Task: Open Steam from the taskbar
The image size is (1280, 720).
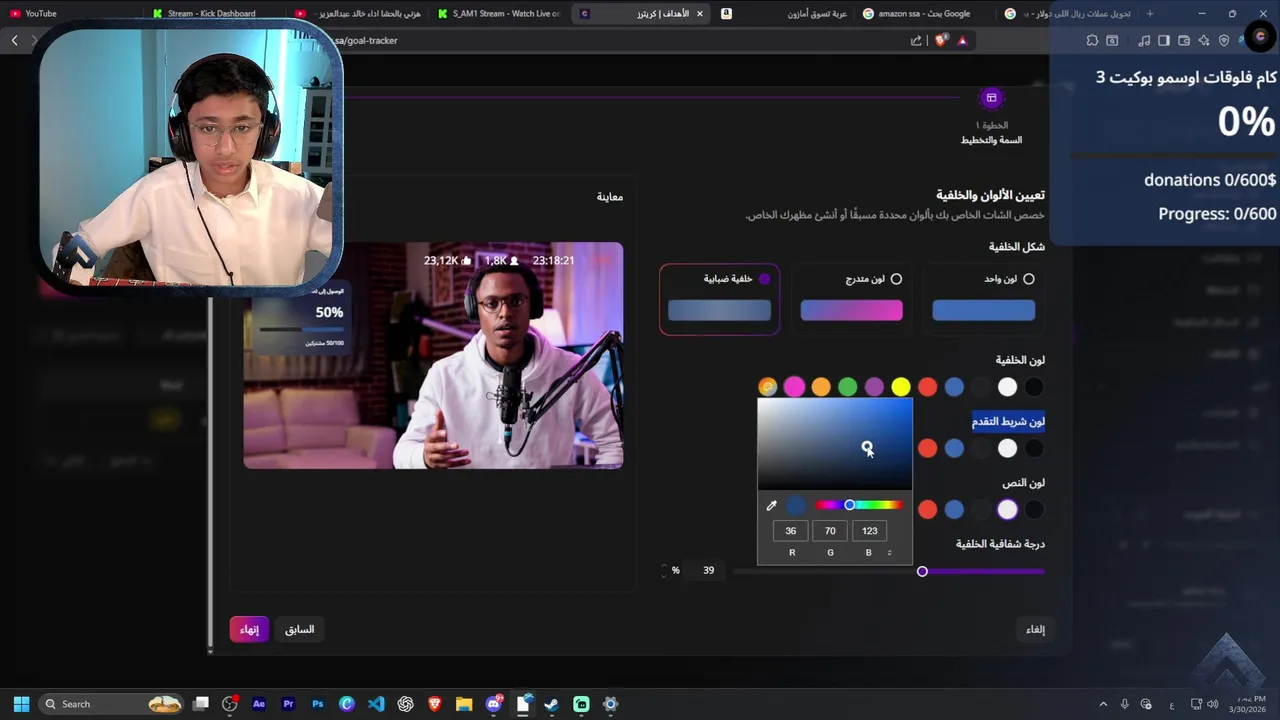Action: point(551,704)
